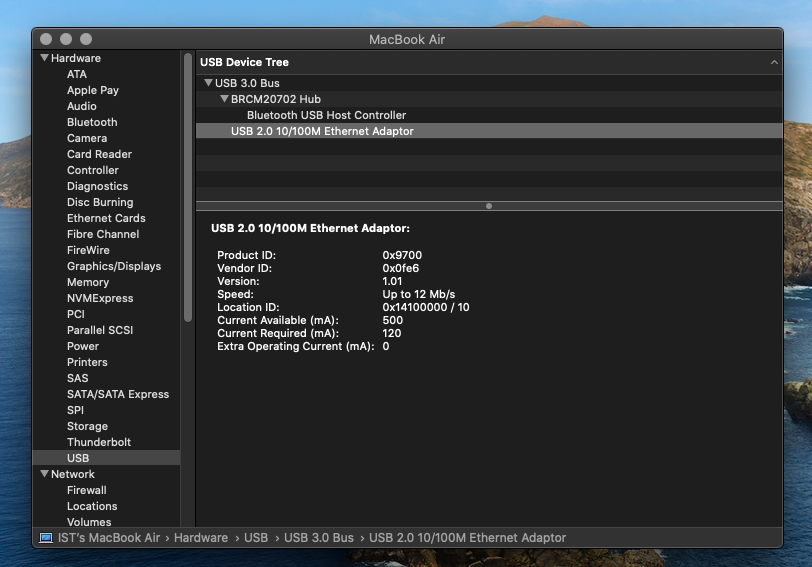
Task: Select USB 2.0 10/100M Ethernet Adaptor tree row
Action: [489, 131]
